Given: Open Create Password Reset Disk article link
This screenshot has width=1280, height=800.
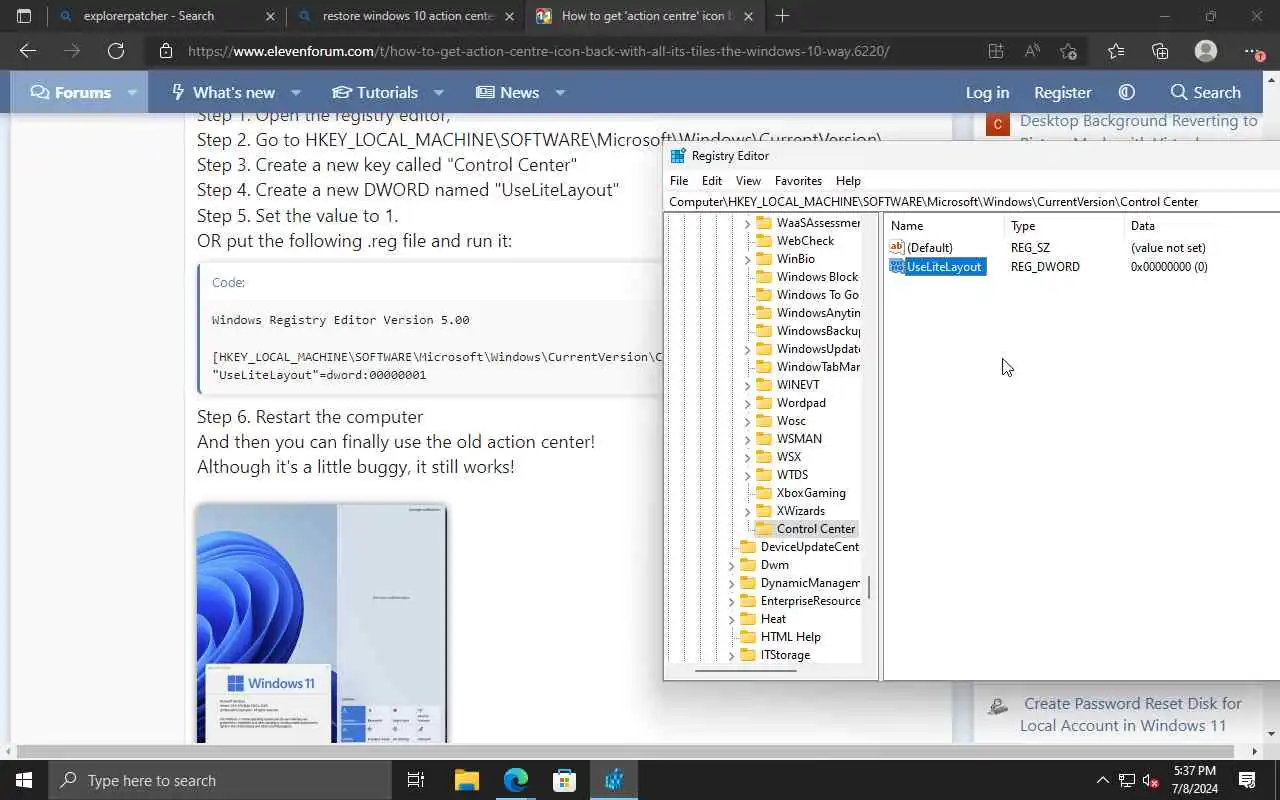Looking at the screenshot, I should (x=1131, y=714).
